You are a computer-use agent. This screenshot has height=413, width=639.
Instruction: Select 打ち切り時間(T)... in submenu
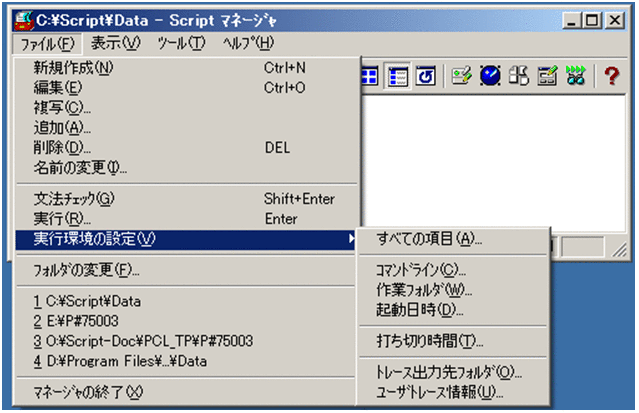click(x=453, y=341)
